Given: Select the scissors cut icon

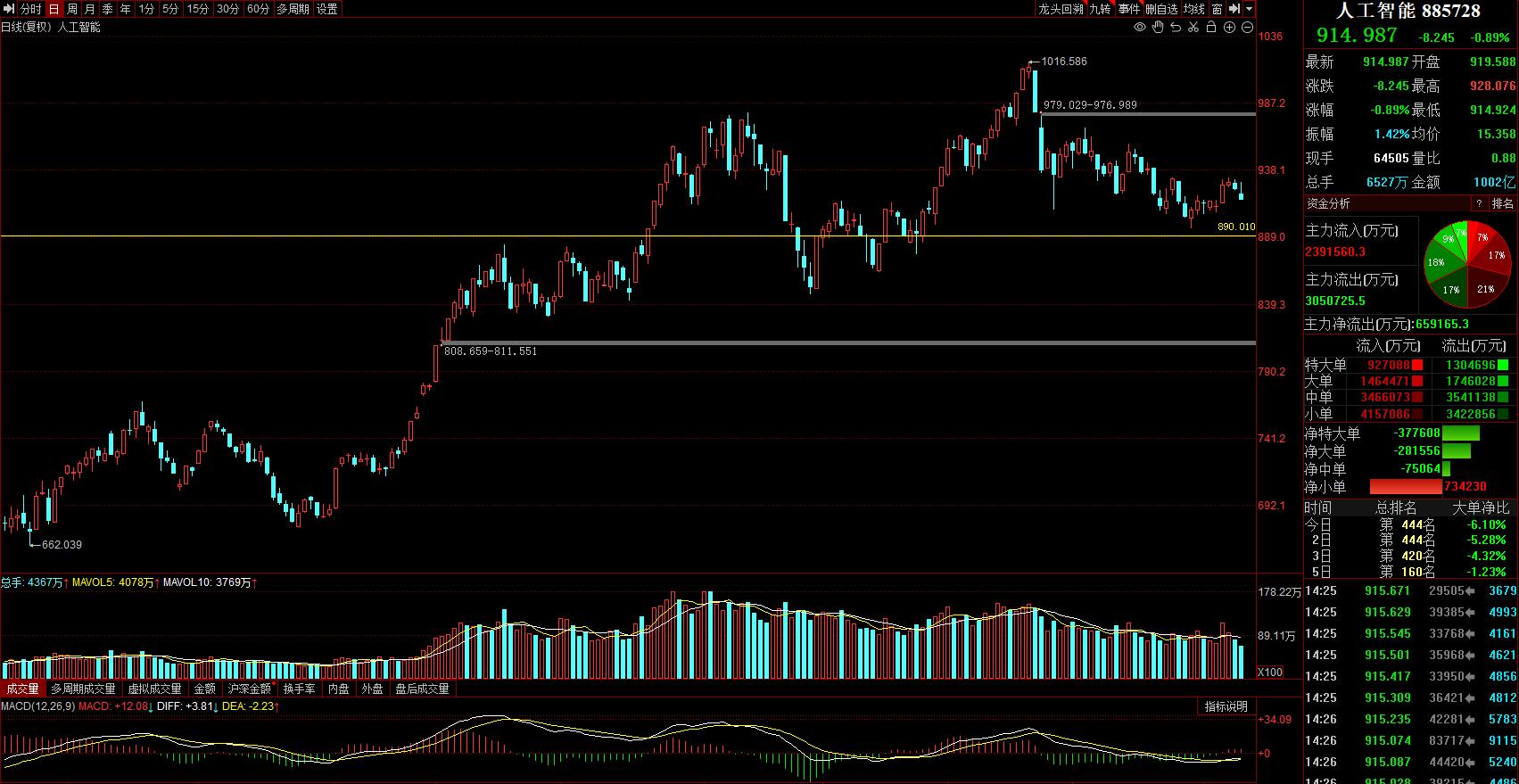Looking at the screenshot, I should pyautogui.click(x=1193, y=28).
